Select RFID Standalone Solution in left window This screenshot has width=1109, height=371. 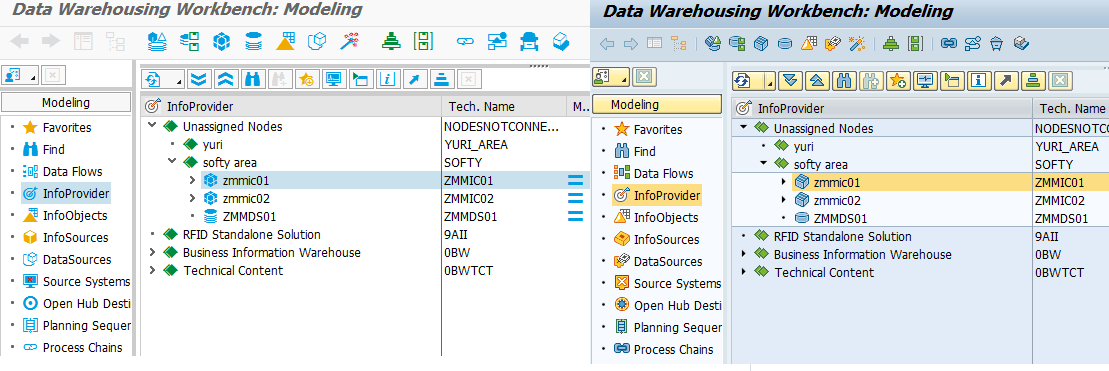(251, 234)
